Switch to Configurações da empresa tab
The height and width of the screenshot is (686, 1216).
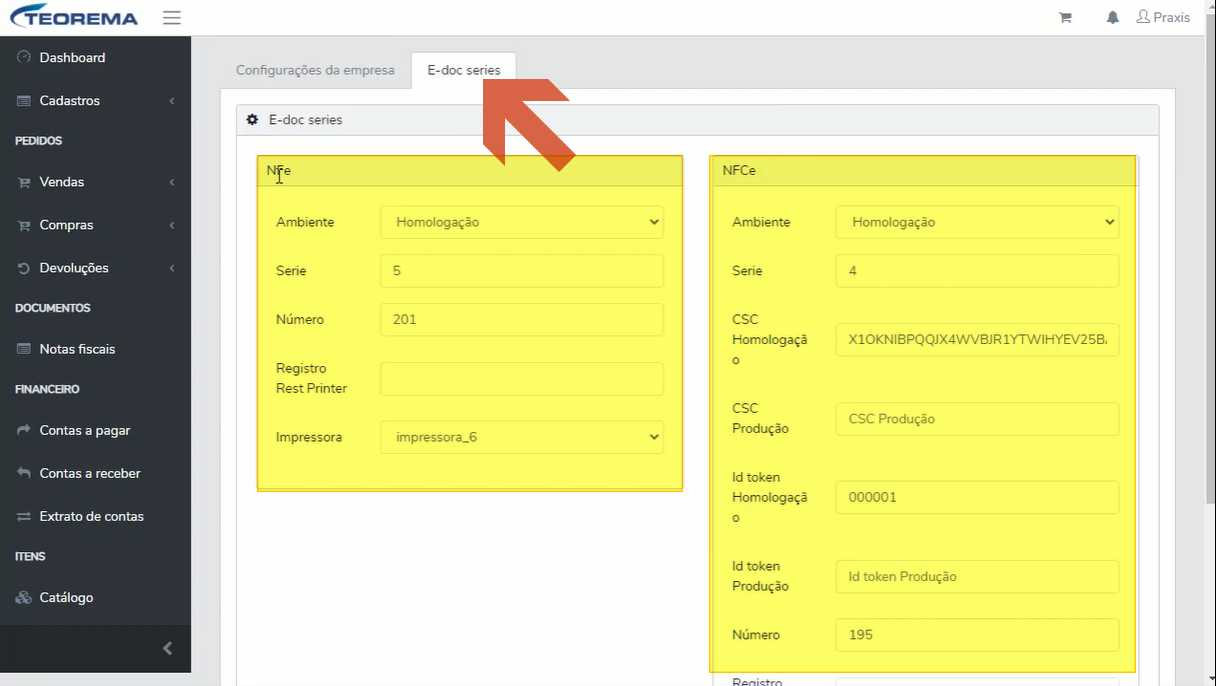click(x=315, y=70)
